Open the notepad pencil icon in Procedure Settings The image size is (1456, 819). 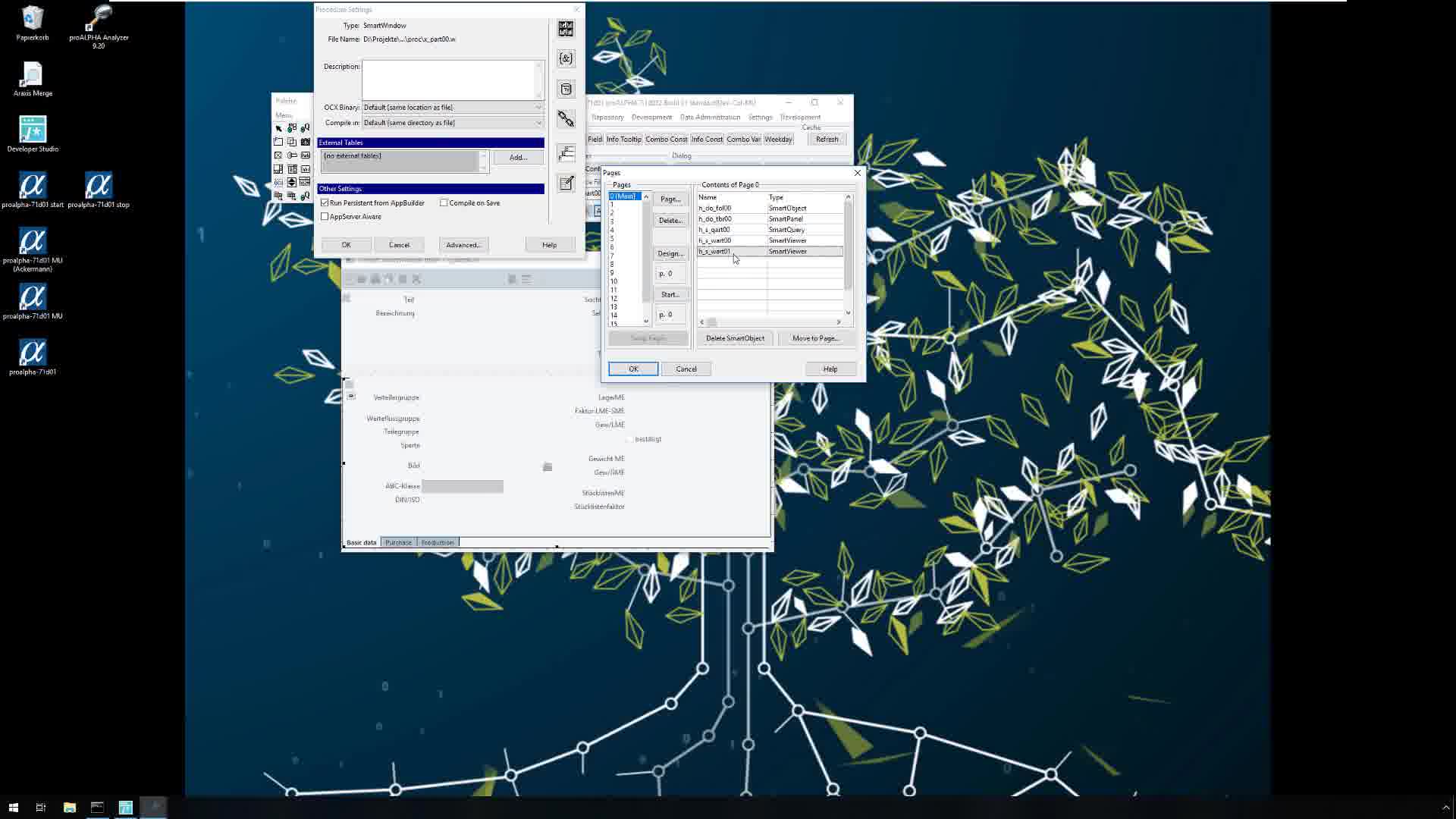566,183
